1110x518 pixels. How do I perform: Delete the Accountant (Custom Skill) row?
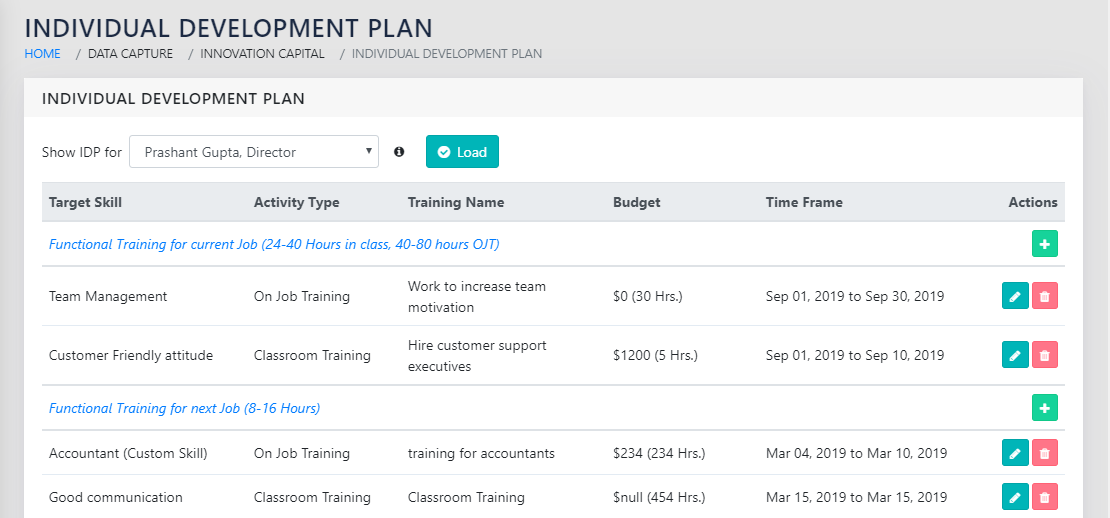coord(1045,453)
